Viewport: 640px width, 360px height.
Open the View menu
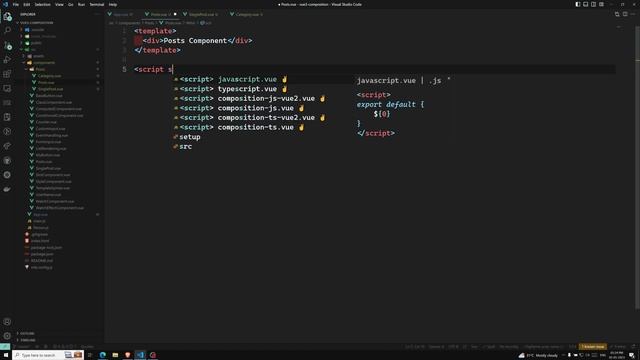(59, 4)
